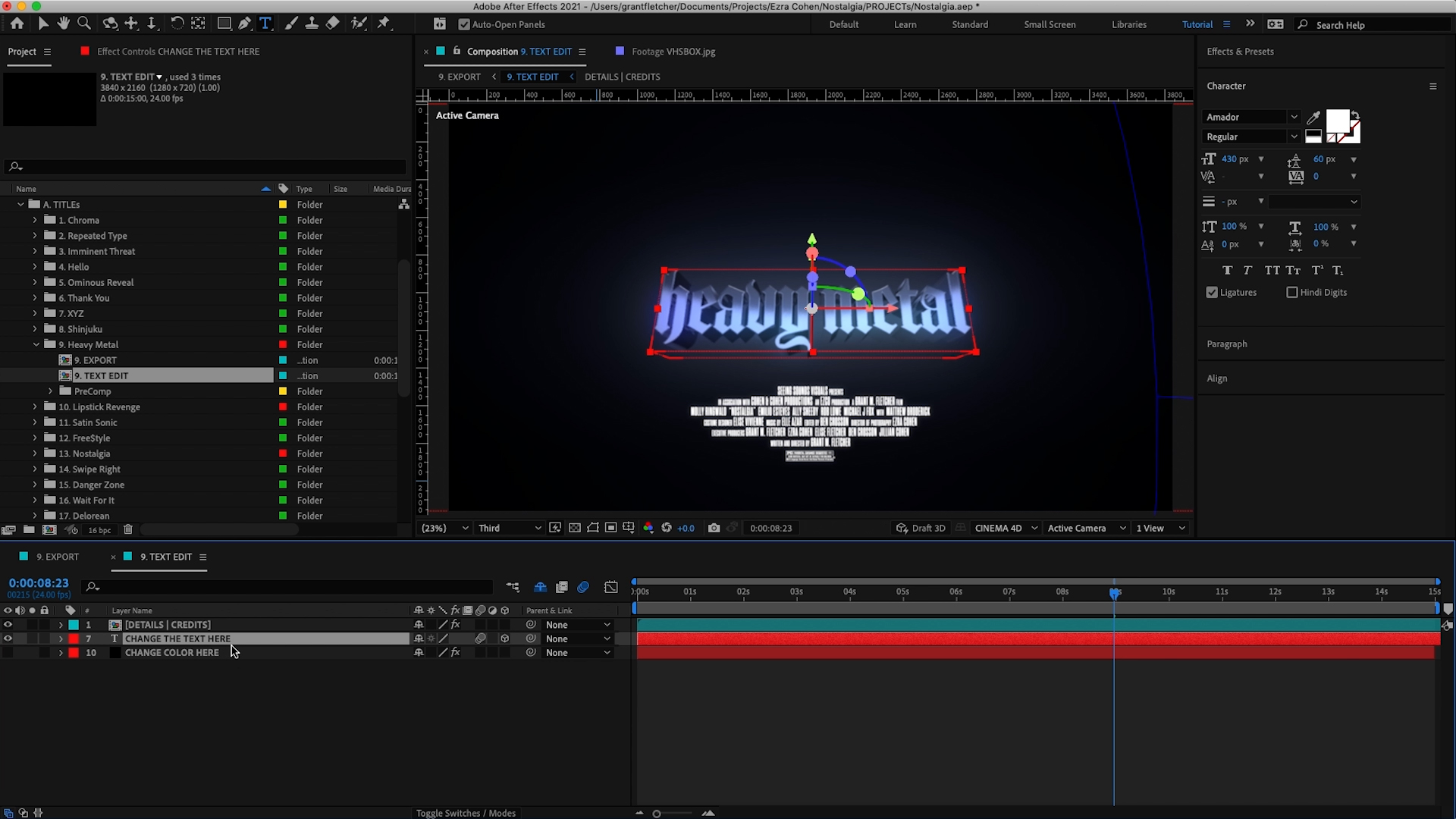
Task: Select the Rectangle shape tool
Action: tap(224, 24)
